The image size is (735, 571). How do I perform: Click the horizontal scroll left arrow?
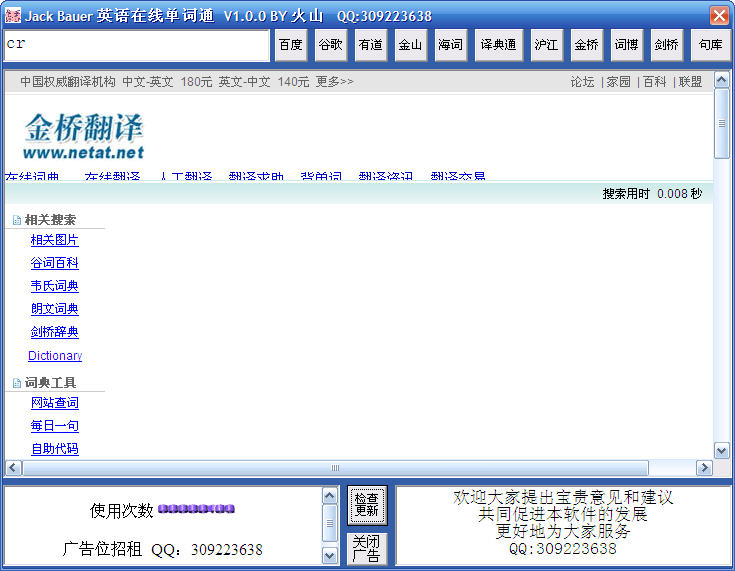tap(13, 468)
